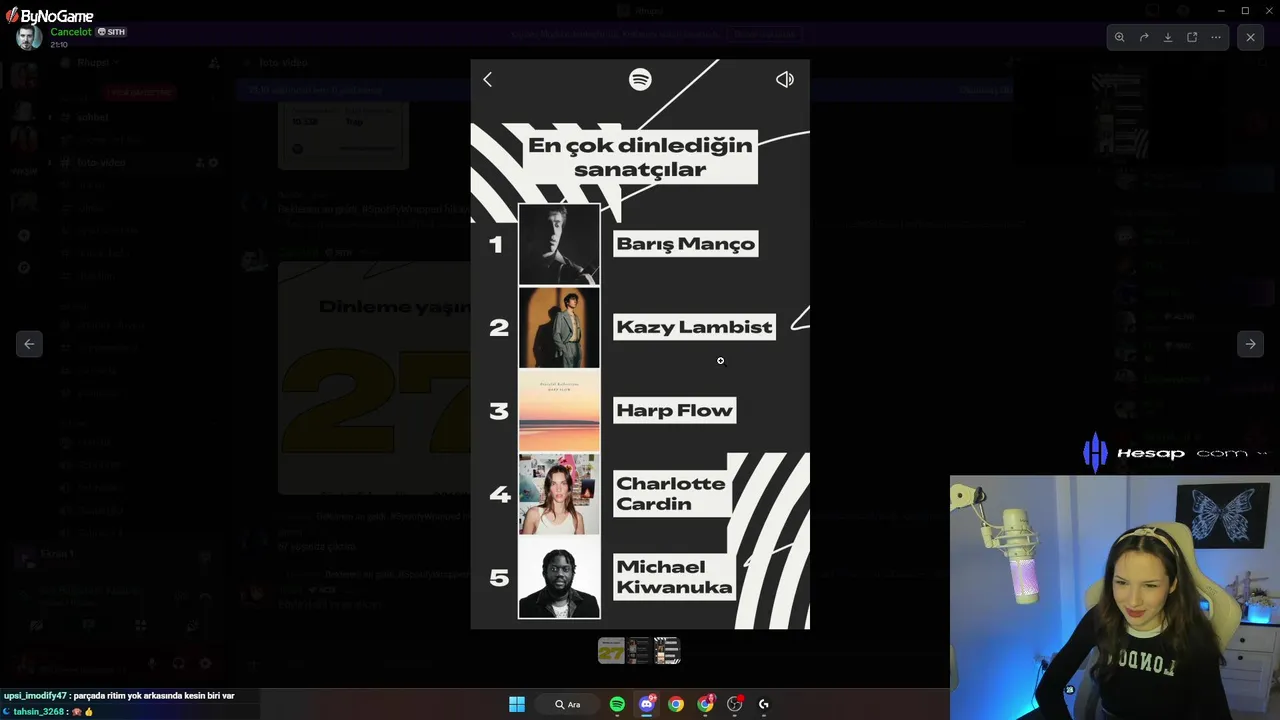Viewport: 1280px width, 720px height.
Task: Click Charlotte Cardin's artist photo
Action: coord(559,494)
